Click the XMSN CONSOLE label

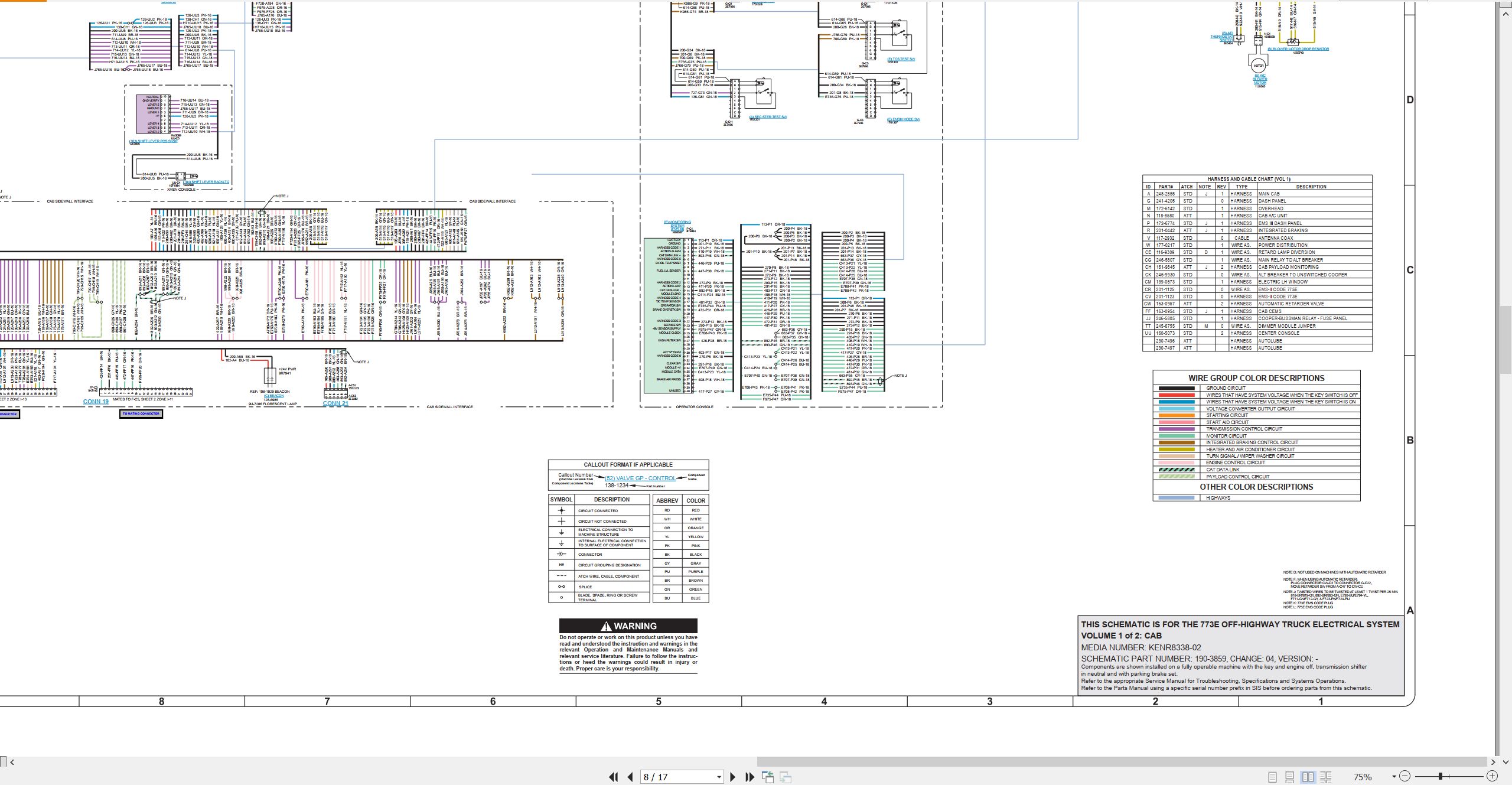pos(181,190)
